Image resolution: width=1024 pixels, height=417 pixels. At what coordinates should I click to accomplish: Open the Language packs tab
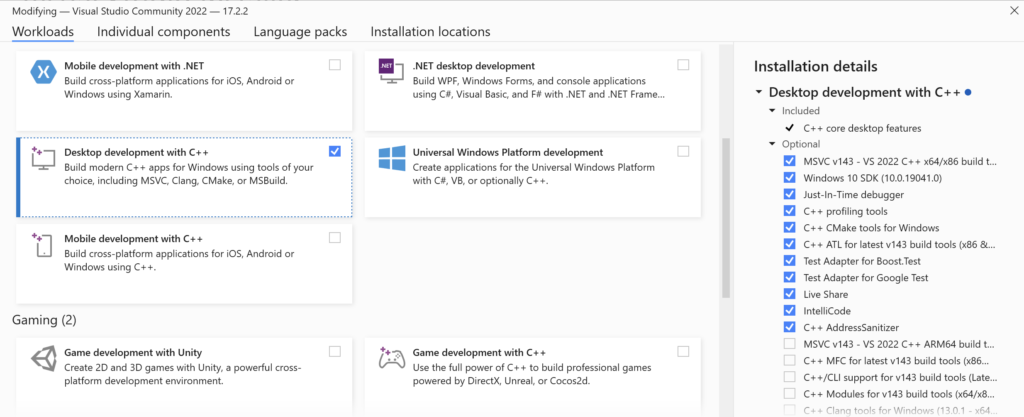300,31
